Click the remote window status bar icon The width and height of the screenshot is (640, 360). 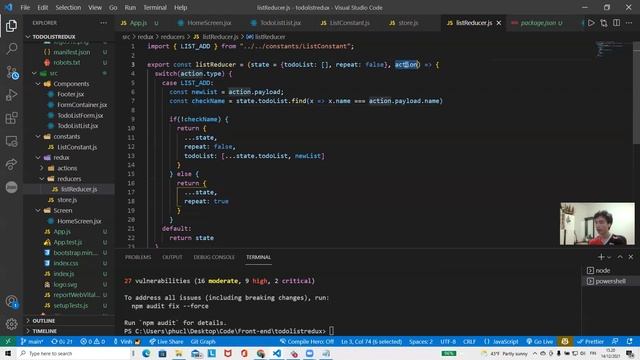8,342
